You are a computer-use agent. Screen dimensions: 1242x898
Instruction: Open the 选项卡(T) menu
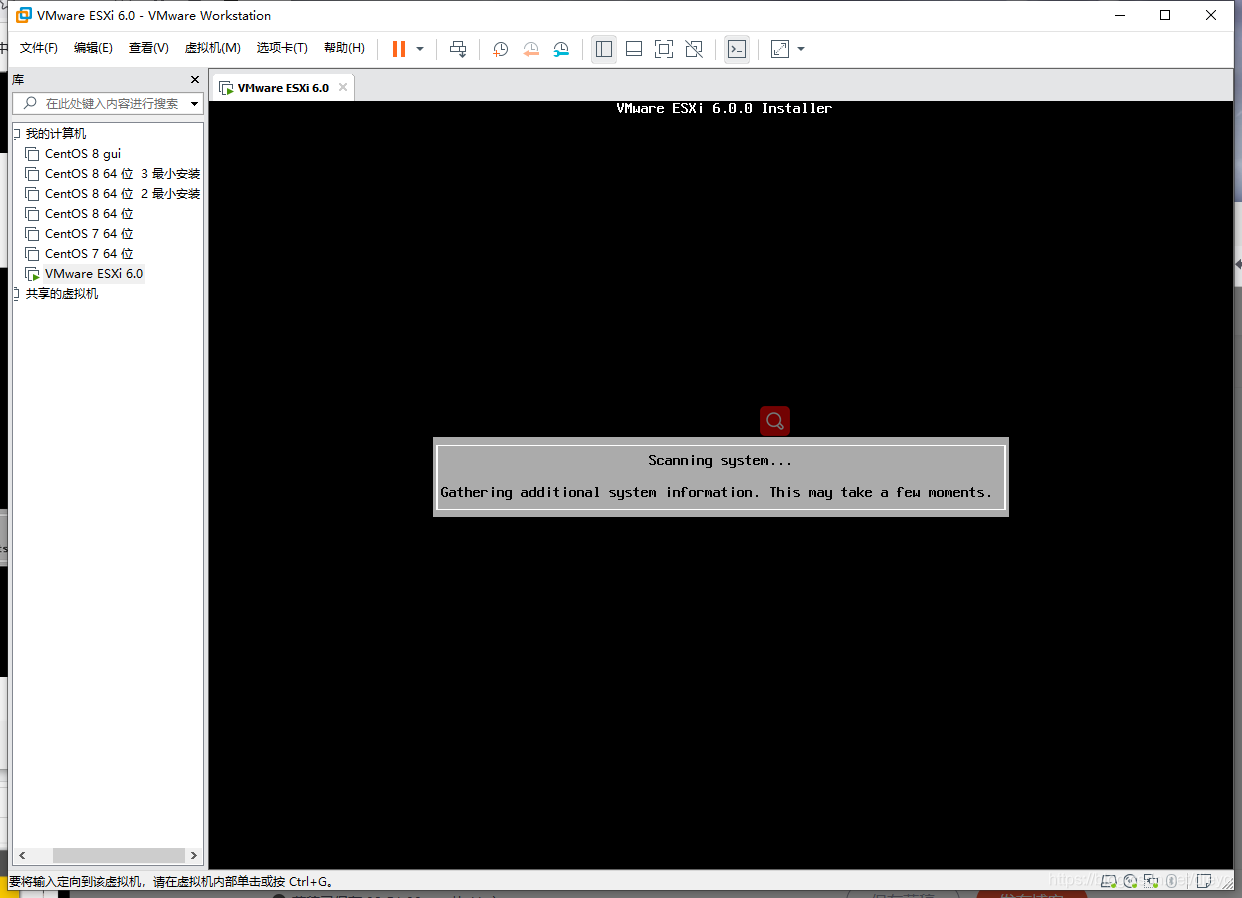click(x=282, y=48)
